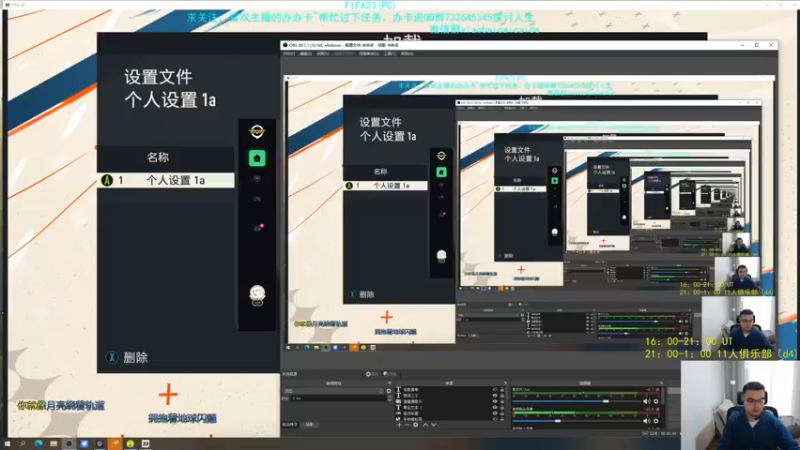Mute the second audio mixer channel

[x=646, y=421]
